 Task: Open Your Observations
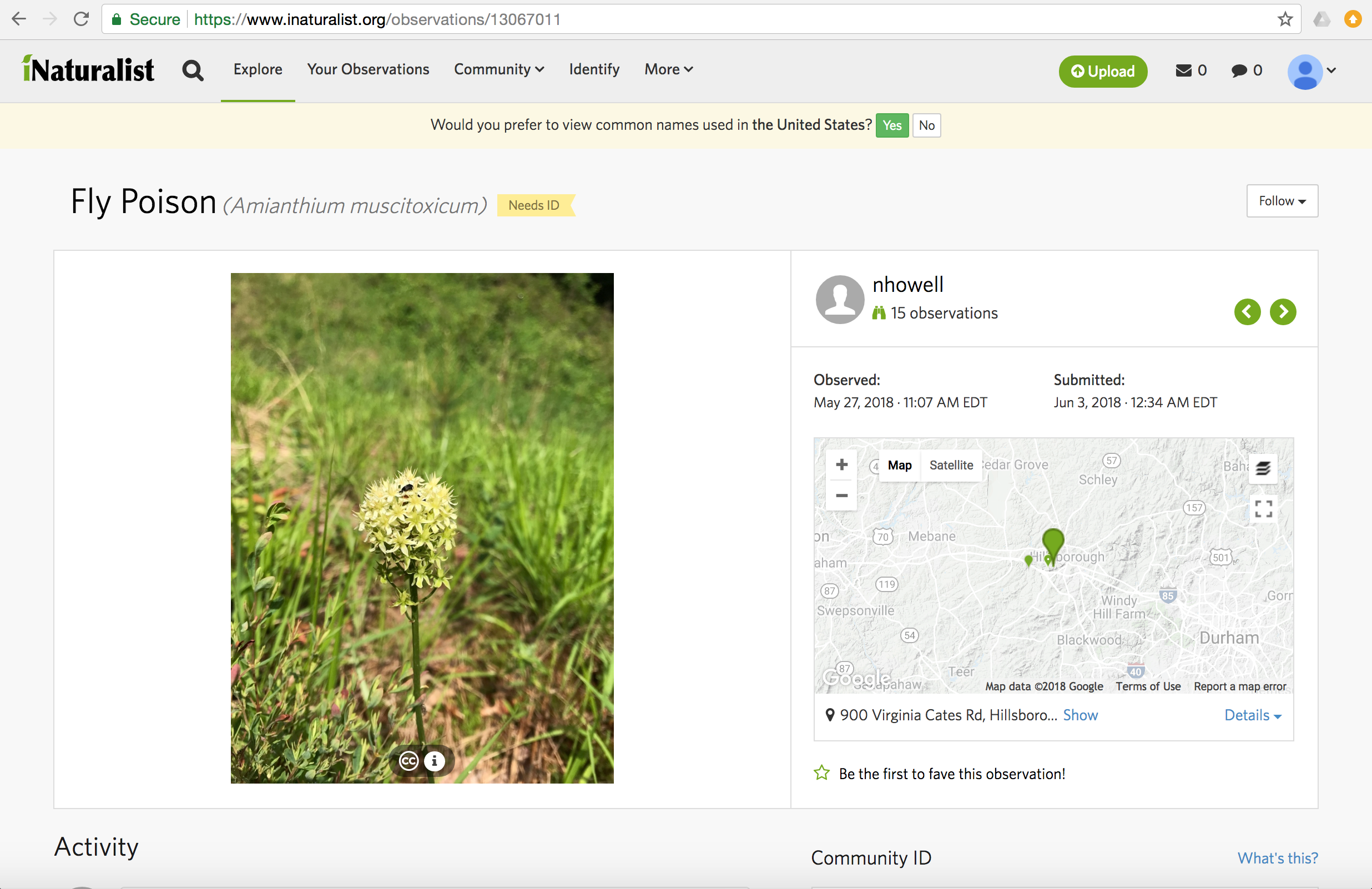368,69
